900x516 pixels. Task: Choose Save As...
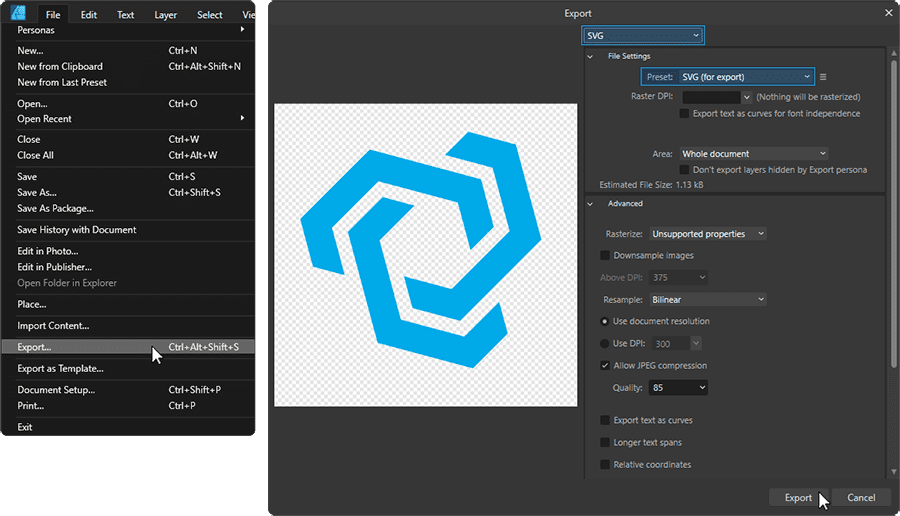point(128,193)
